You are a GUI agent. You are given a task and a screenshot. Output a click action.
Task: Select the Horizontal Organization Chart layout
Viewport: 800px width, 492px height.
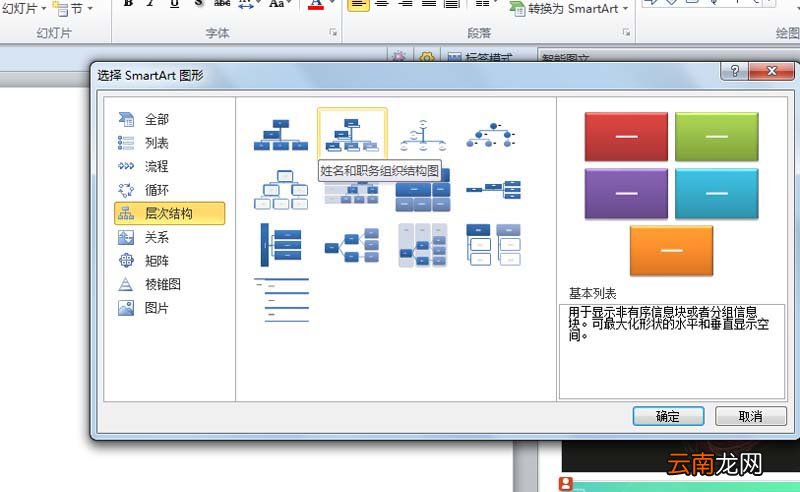[493, 189]
